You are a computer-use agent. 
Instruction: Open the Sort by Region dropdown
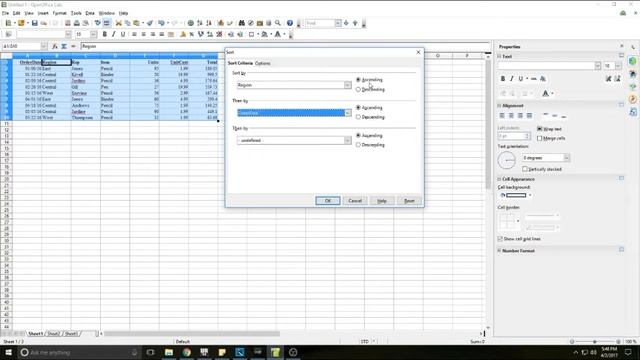tap(347, 85)
